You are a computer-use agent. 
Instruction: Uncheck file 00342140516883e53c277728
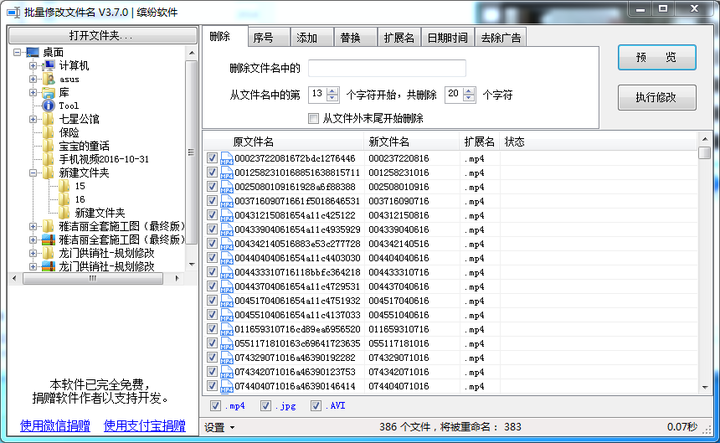click(212, 243)
